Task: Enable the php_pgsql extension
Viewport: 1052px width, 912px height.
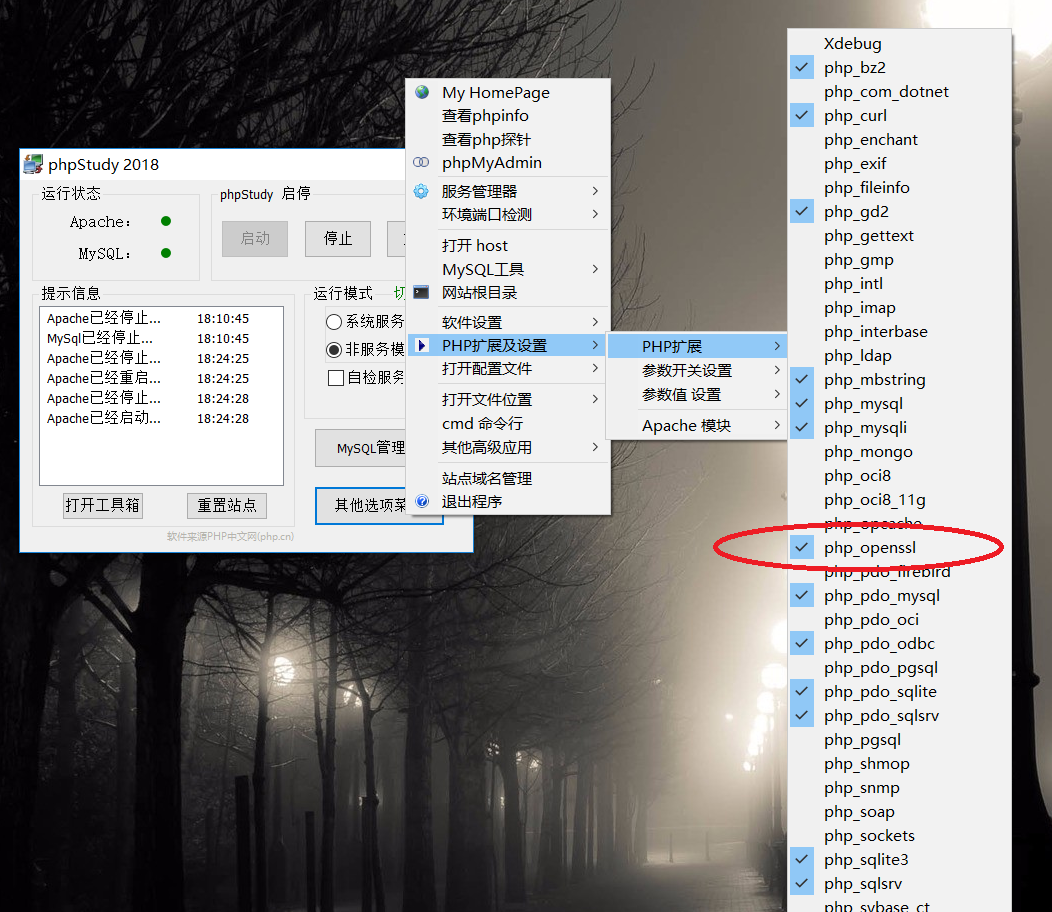Action: (899, 740)
